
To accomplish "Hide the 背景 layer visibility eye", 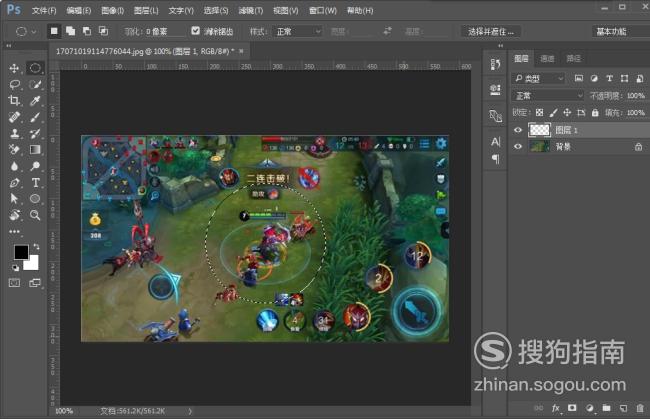I will (x=518, y=146).
